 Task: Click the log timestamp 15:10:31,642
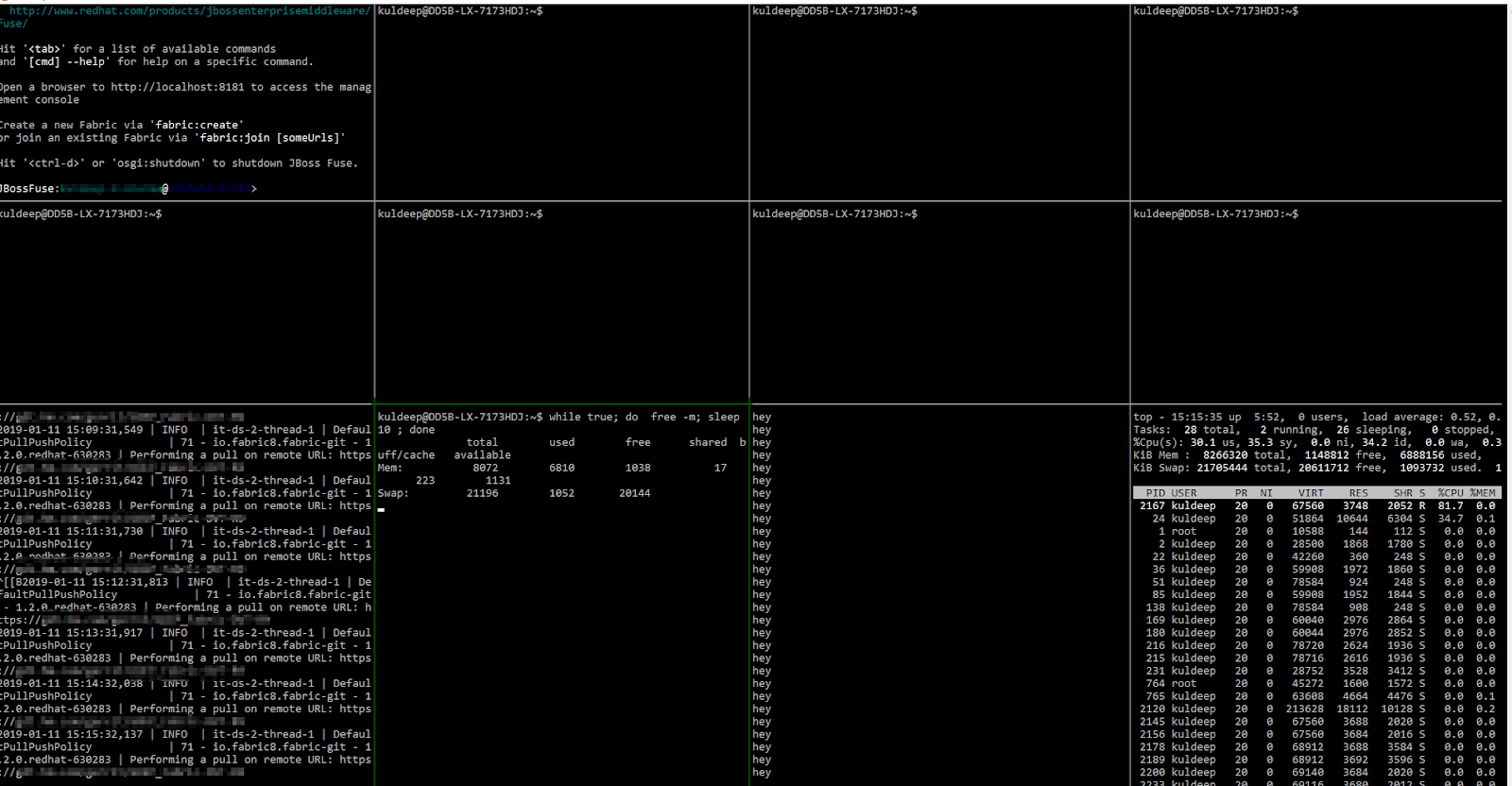point(104,481)
